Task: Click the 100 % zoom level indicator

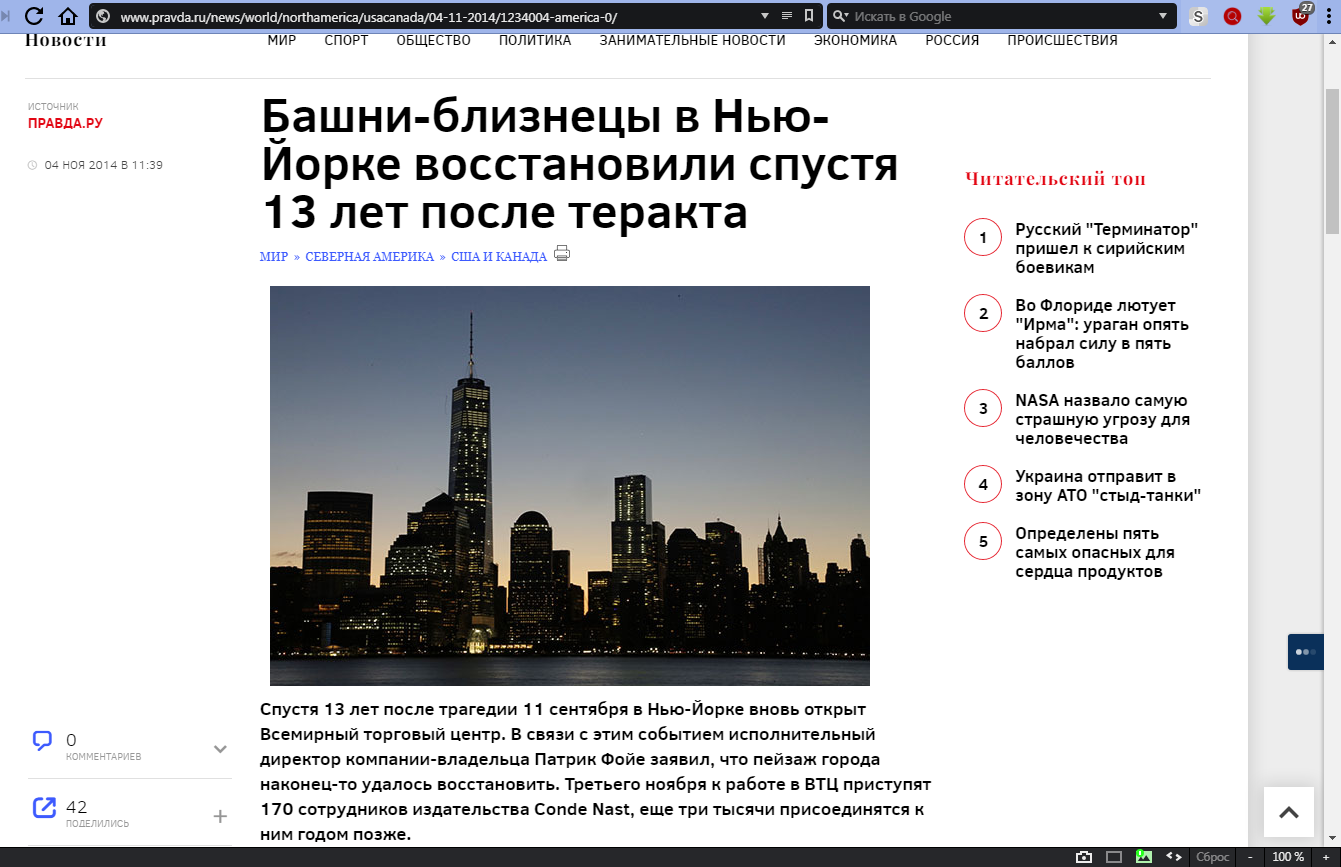Action: coord(1288,857)
